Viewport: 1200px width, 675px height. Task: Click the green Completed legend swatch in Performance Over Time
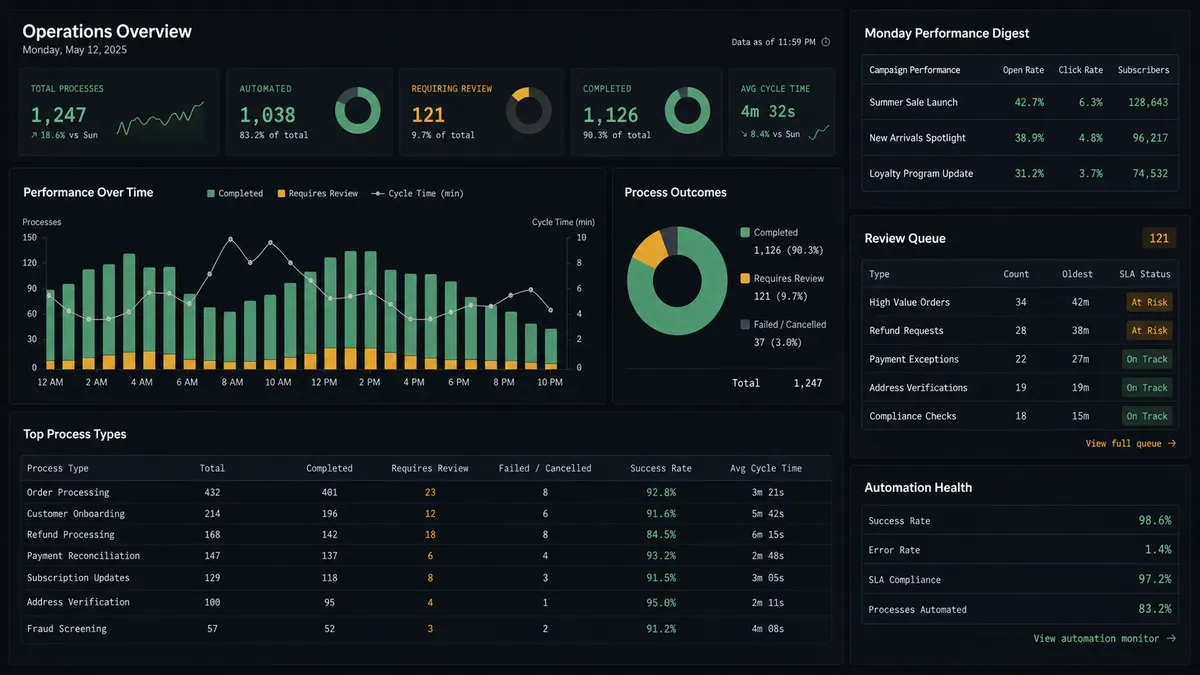click(211, 194)
